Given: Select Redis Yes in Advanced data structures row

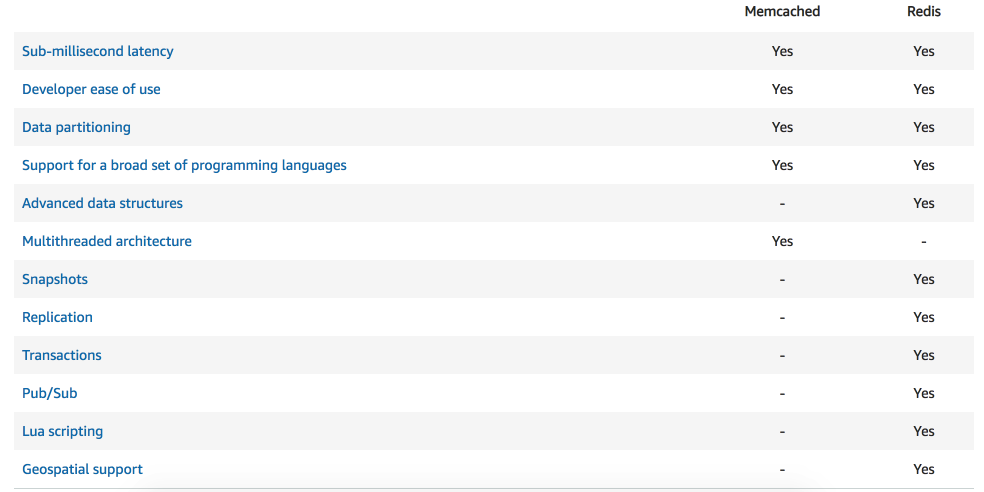Looking at the screenshot, I should coord(924,203).
